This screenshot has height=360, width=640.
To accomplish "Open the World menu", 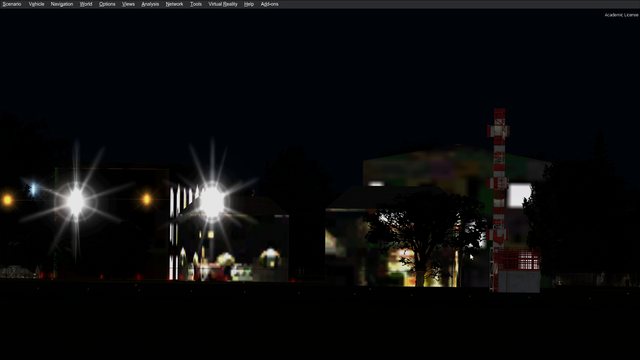I will pos(86,4).
